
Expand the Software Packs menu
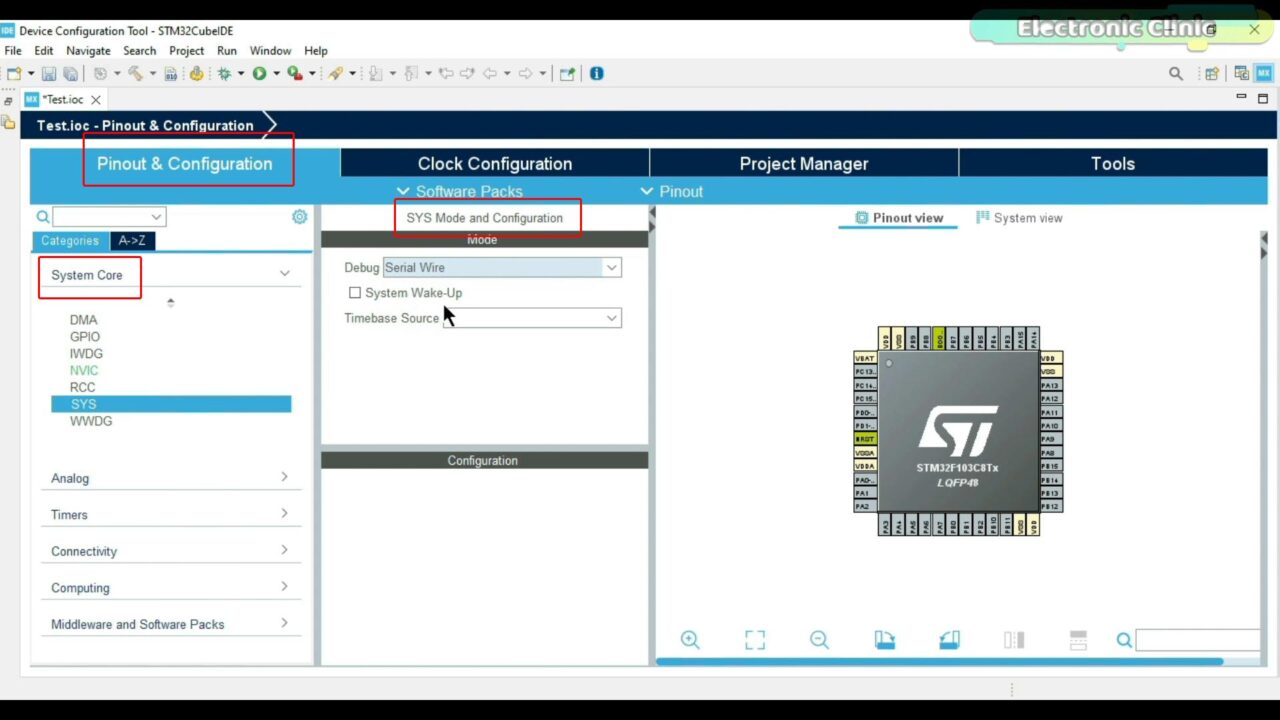tap(459, 191)
